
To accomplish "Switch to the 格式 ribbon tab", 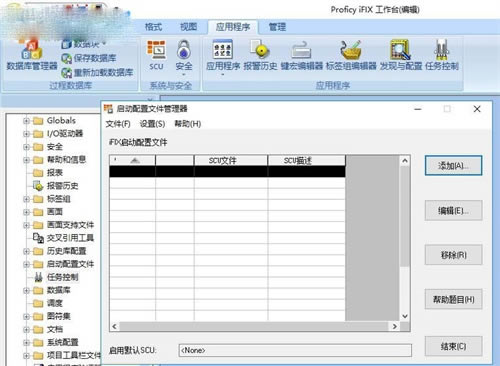I will 153,27.
